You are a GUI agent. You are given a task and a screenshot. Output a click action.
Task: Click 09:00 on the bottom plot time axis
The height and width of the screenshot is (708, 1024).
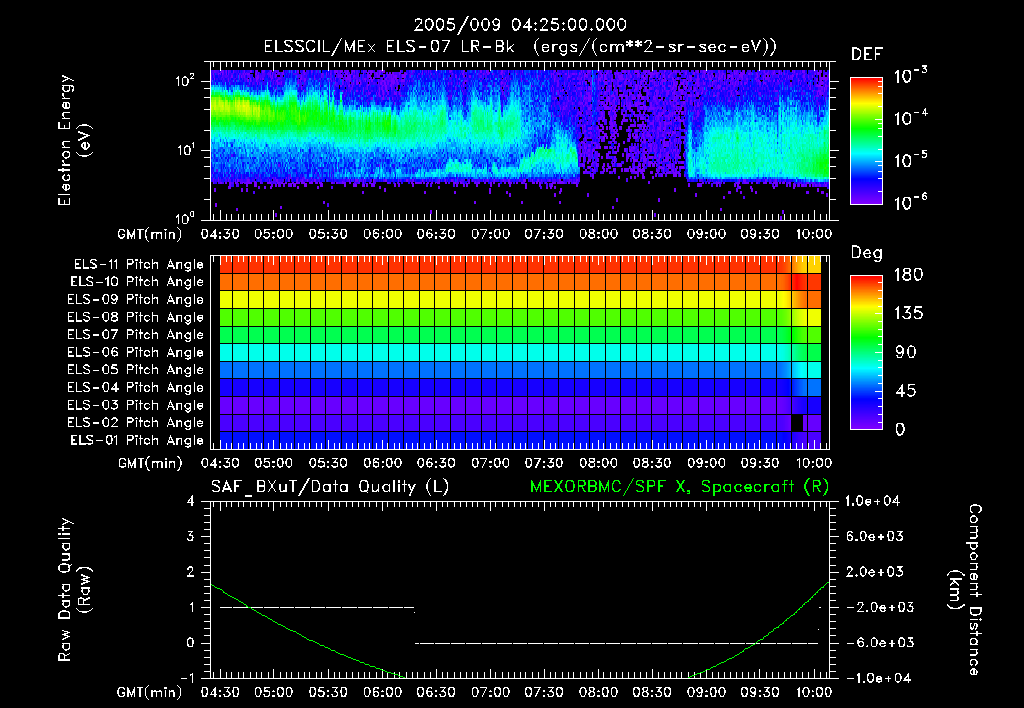point(706,692)
